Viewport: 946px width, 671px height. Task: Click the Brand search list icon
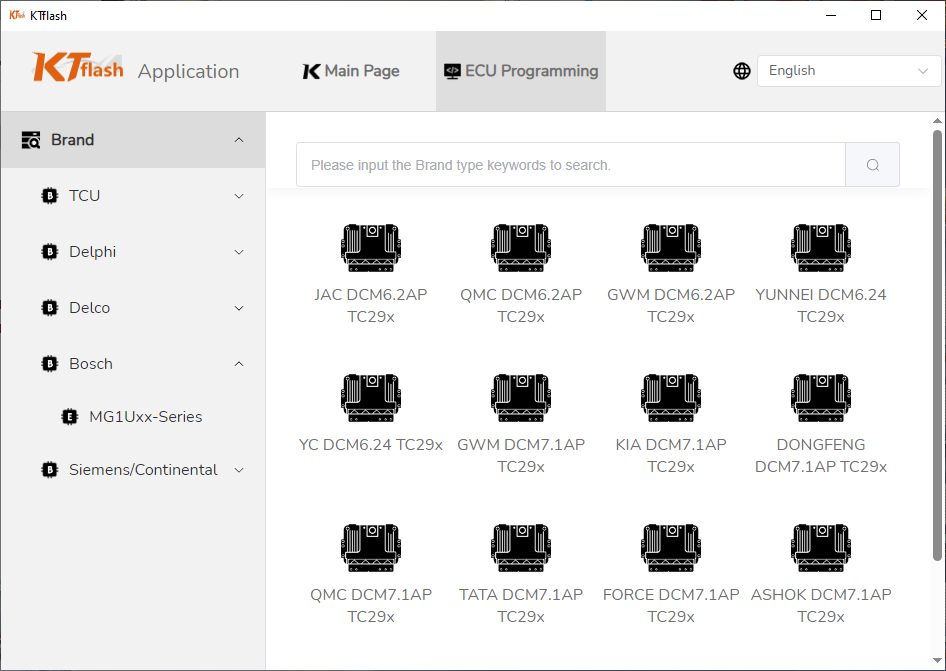(x=31, y=140)
